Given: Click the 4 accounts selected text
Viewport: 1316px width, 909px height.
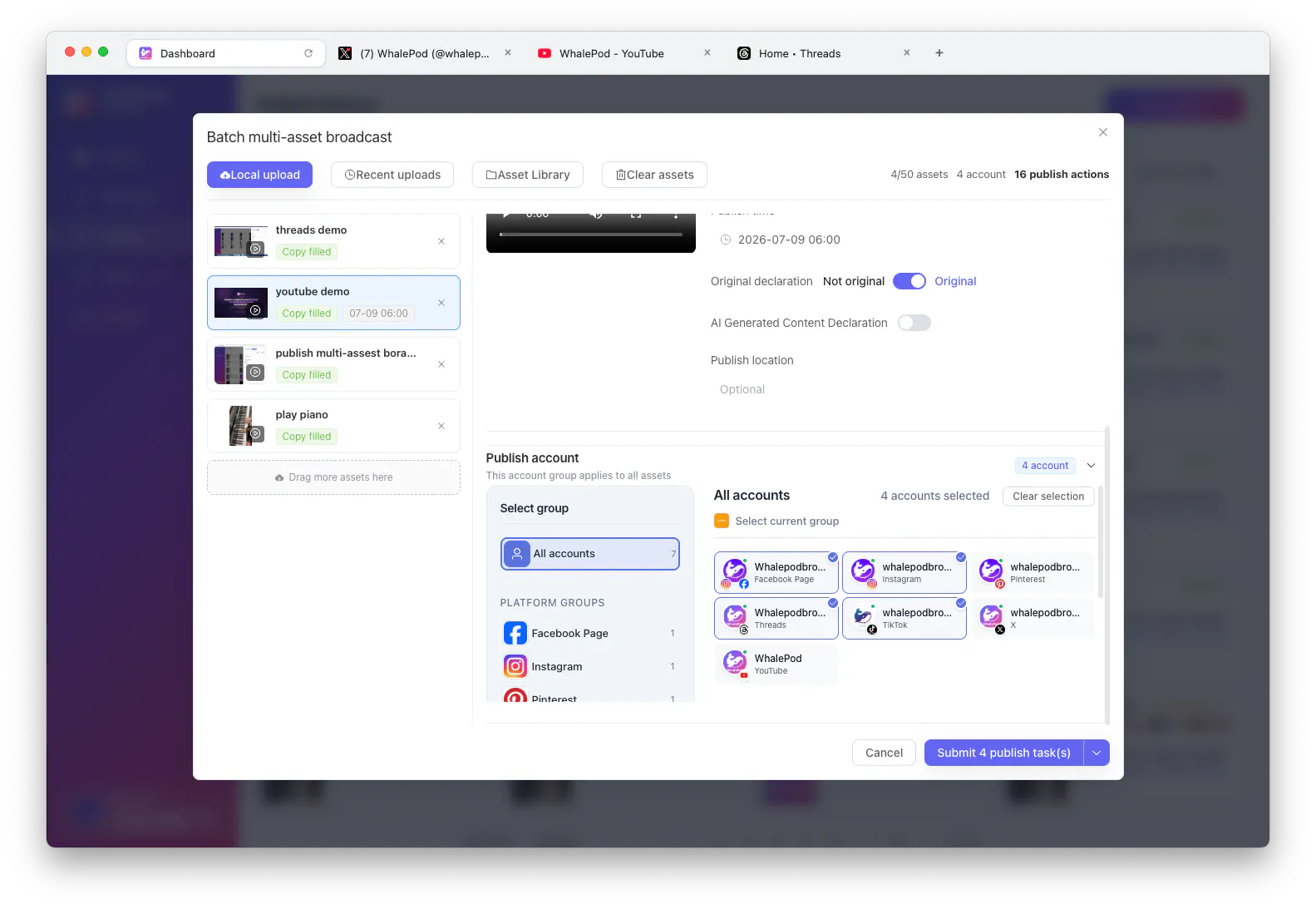Looking at the screenshot, I should pyautogui.click(x=935, y=496).
